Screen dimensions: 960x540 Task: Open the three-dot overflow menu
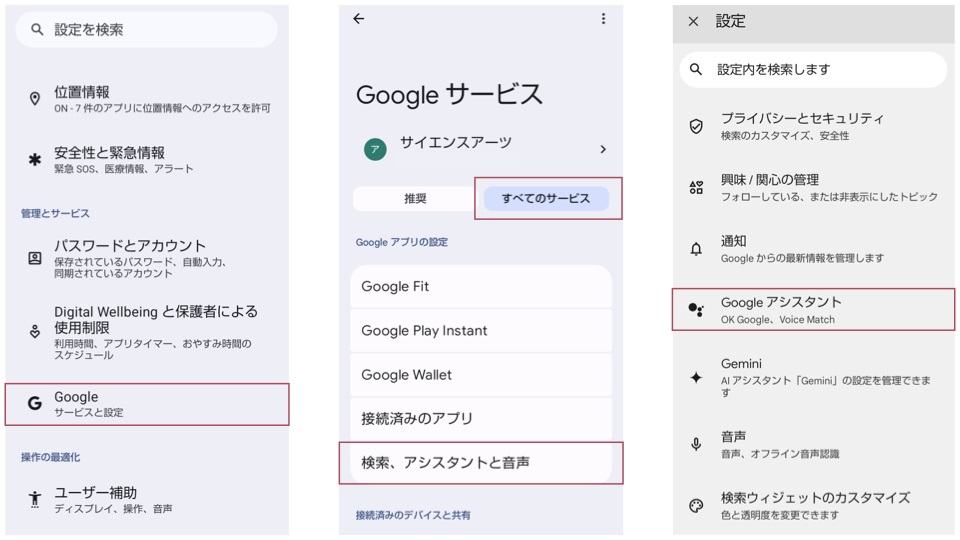pyautogui.click(x=603, y=18)
